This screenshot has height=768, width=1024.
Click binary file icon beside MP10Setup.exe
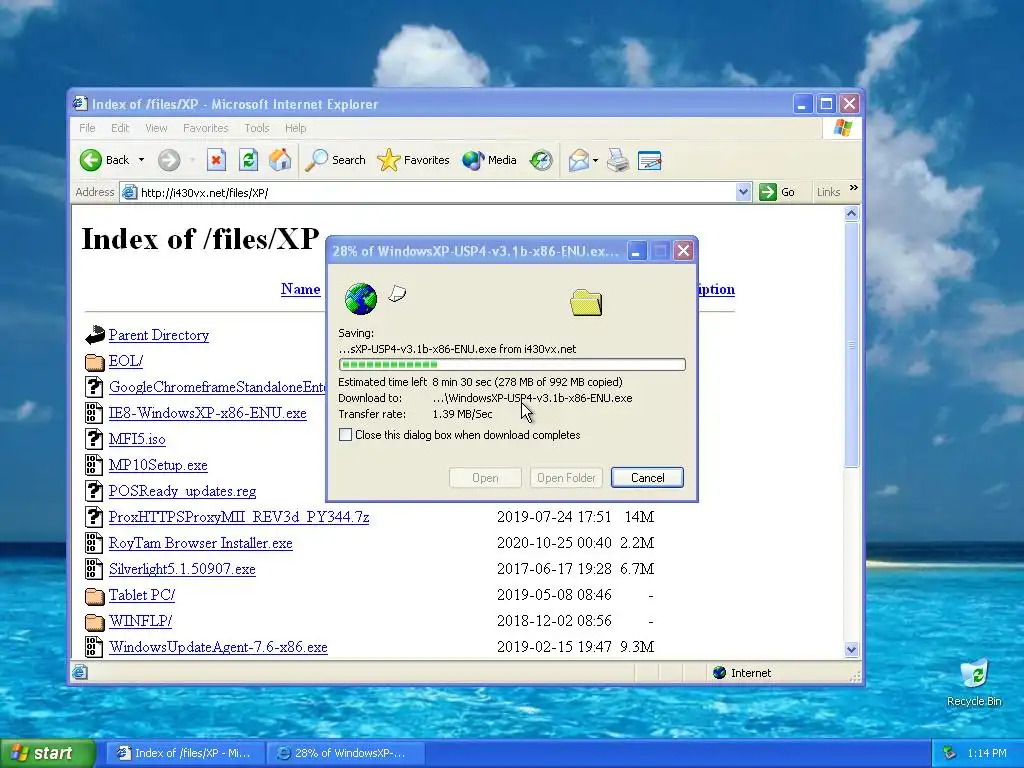coord(94,465)
